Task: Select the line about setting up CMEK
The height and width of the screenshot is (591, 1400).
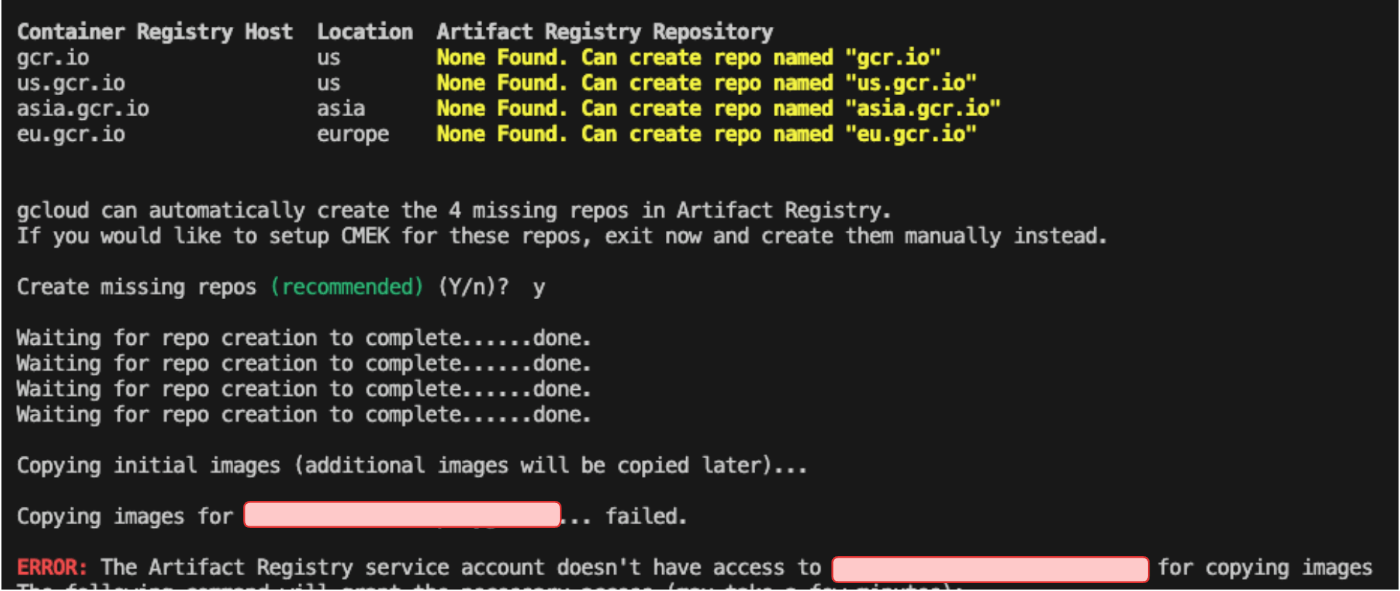Action: click(x=563, y=237)
